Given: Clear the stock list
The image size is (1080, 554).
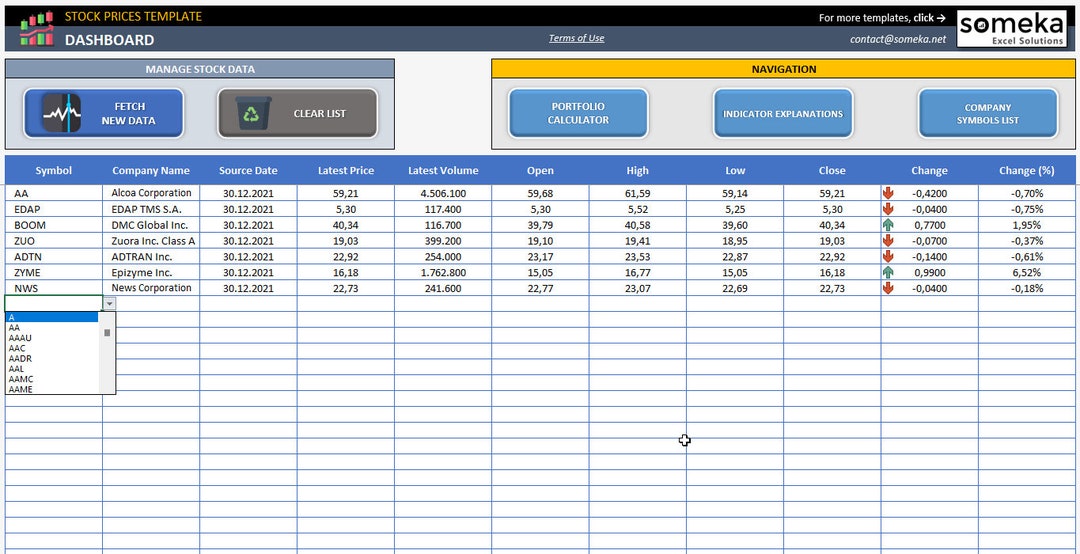Looking at the screenshot, I should click(x=298, y=113).
